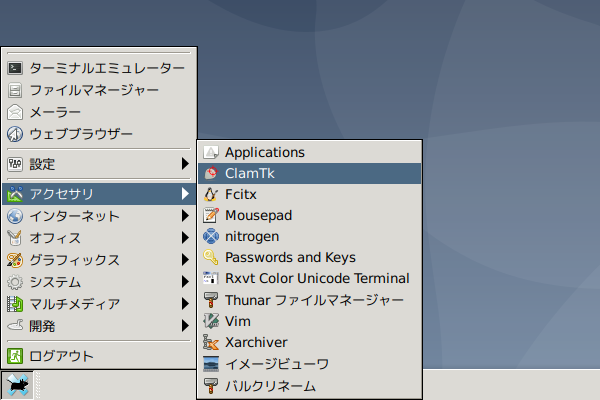Click the ログアウト exit icon
600x400 pixels.
click(x=15, y=356)
